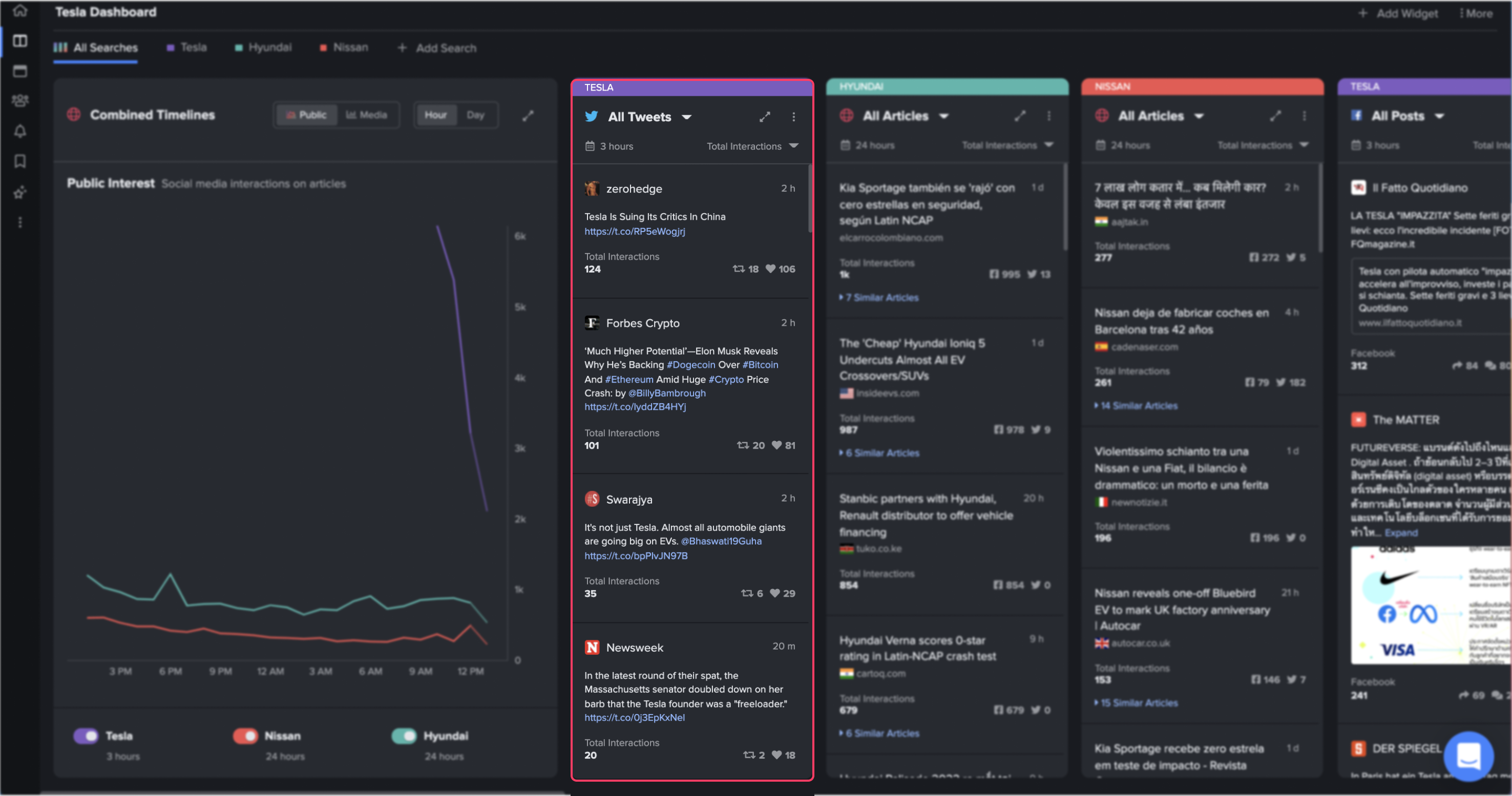Open The MATTER post image thumbnail
Image resolution: width=1512 pixels, height=796 pixels.
point(1431,606)
